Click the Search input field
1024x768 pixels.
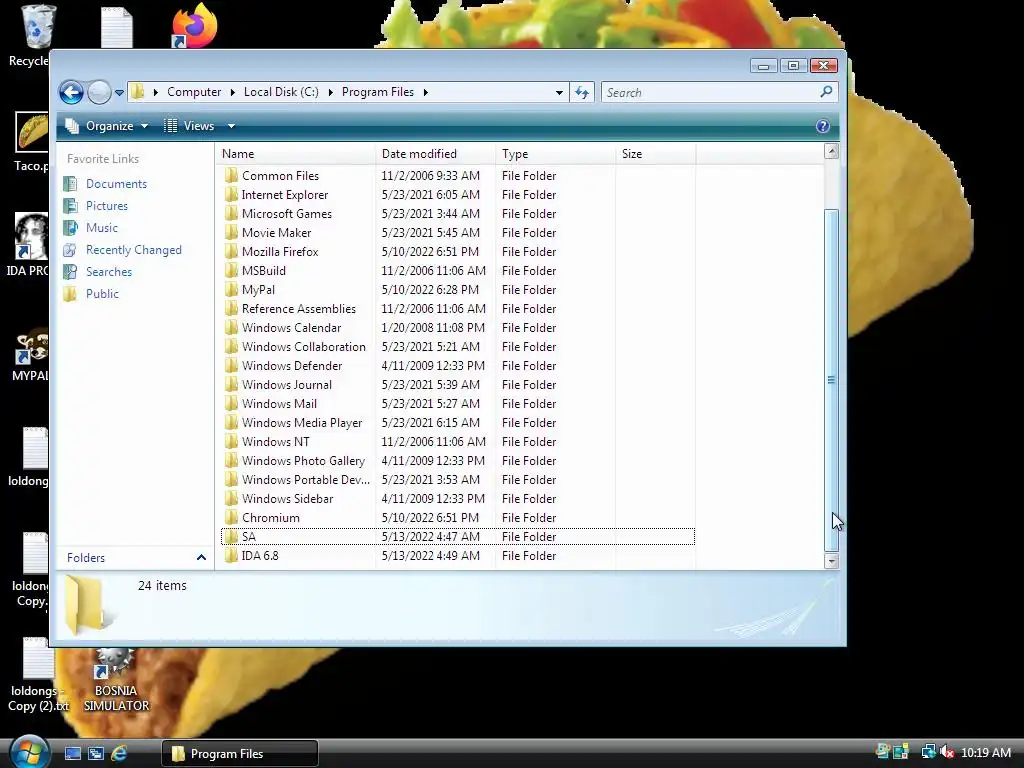click(709, 93)
